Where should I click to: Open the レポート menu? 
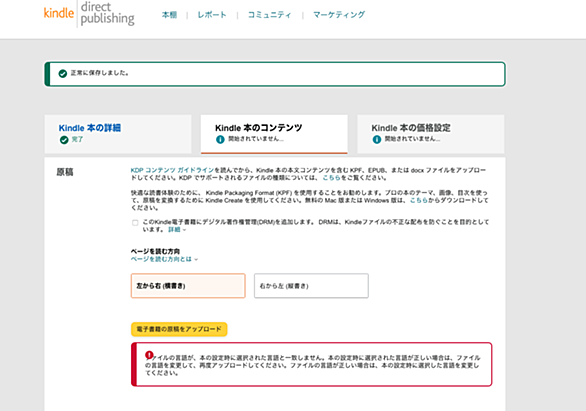pyautogui.click(x=212, y=15)
